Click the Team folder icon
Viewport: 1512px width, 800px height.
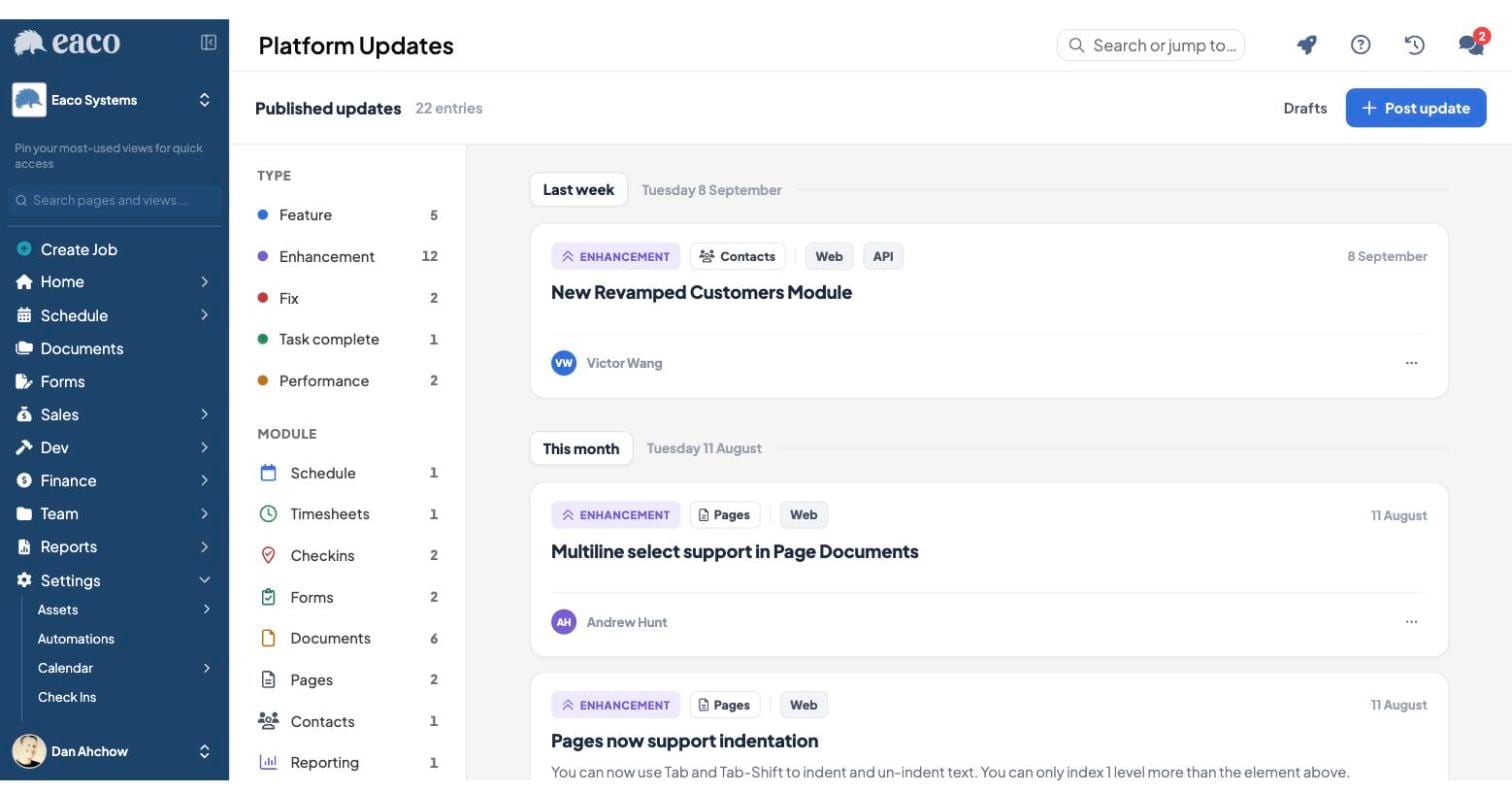(24, 513)
